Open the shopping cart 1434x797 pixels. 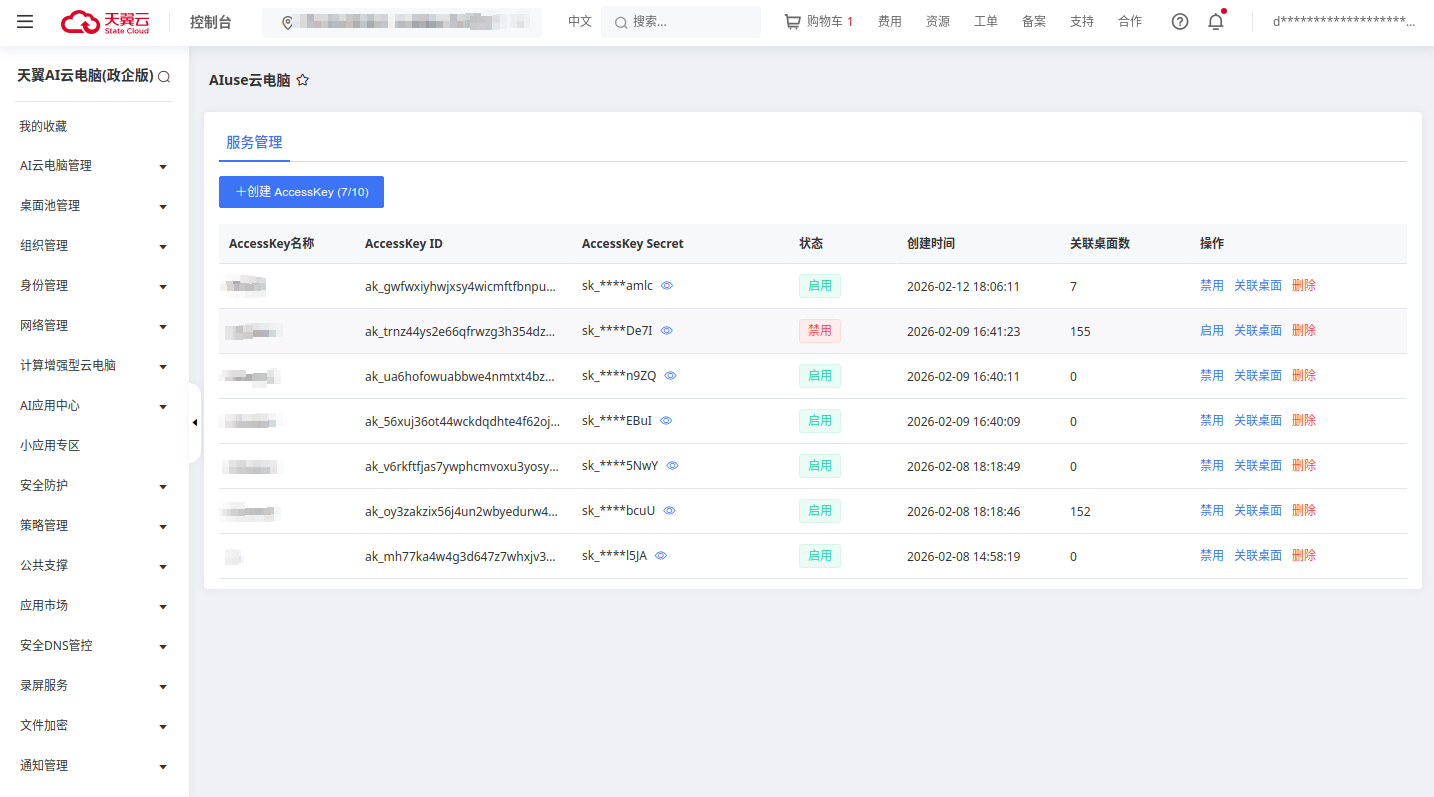pyautogui.click(x=818, y=22)
